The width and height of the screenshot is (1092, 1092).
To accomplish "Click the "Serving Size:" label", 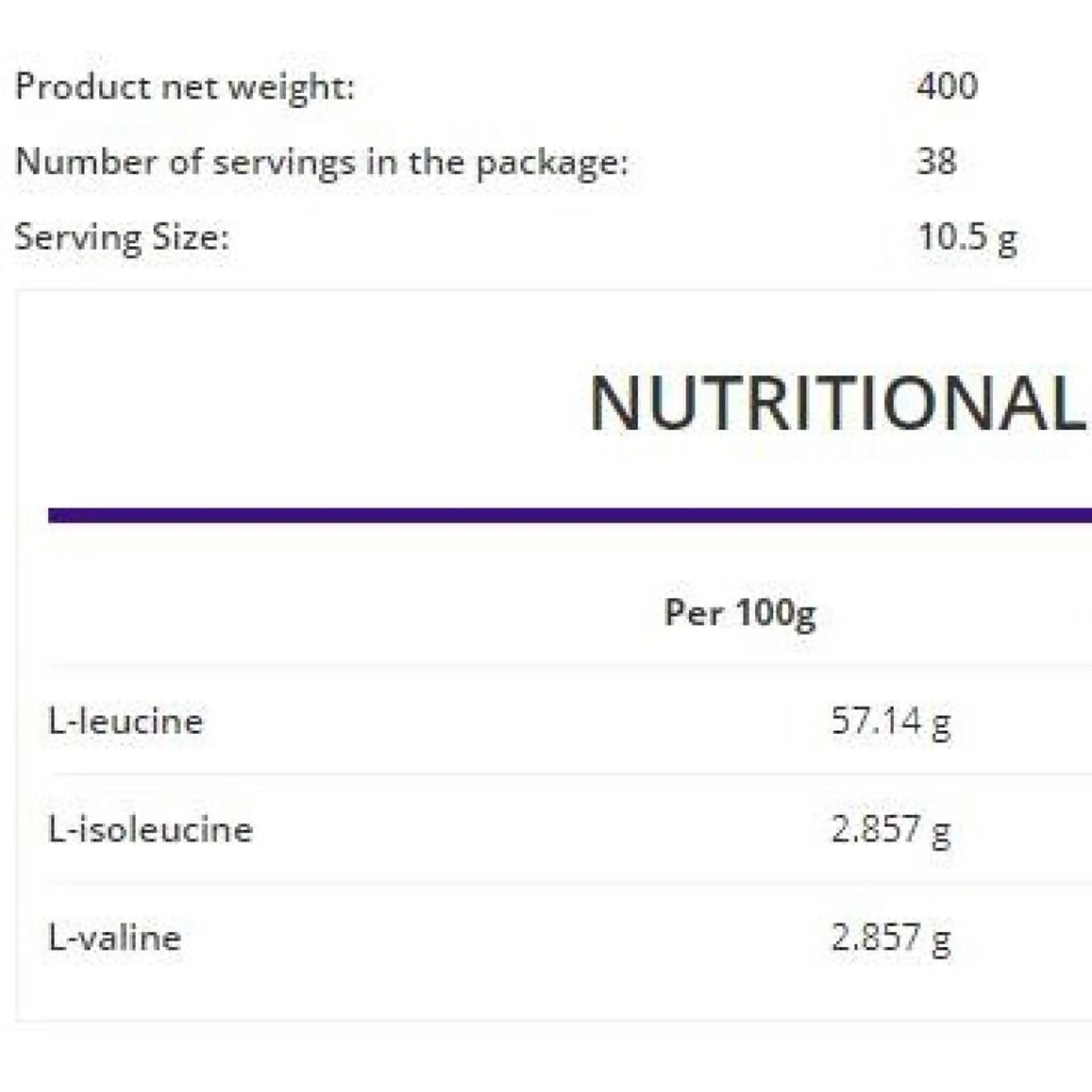I will 122,237.
